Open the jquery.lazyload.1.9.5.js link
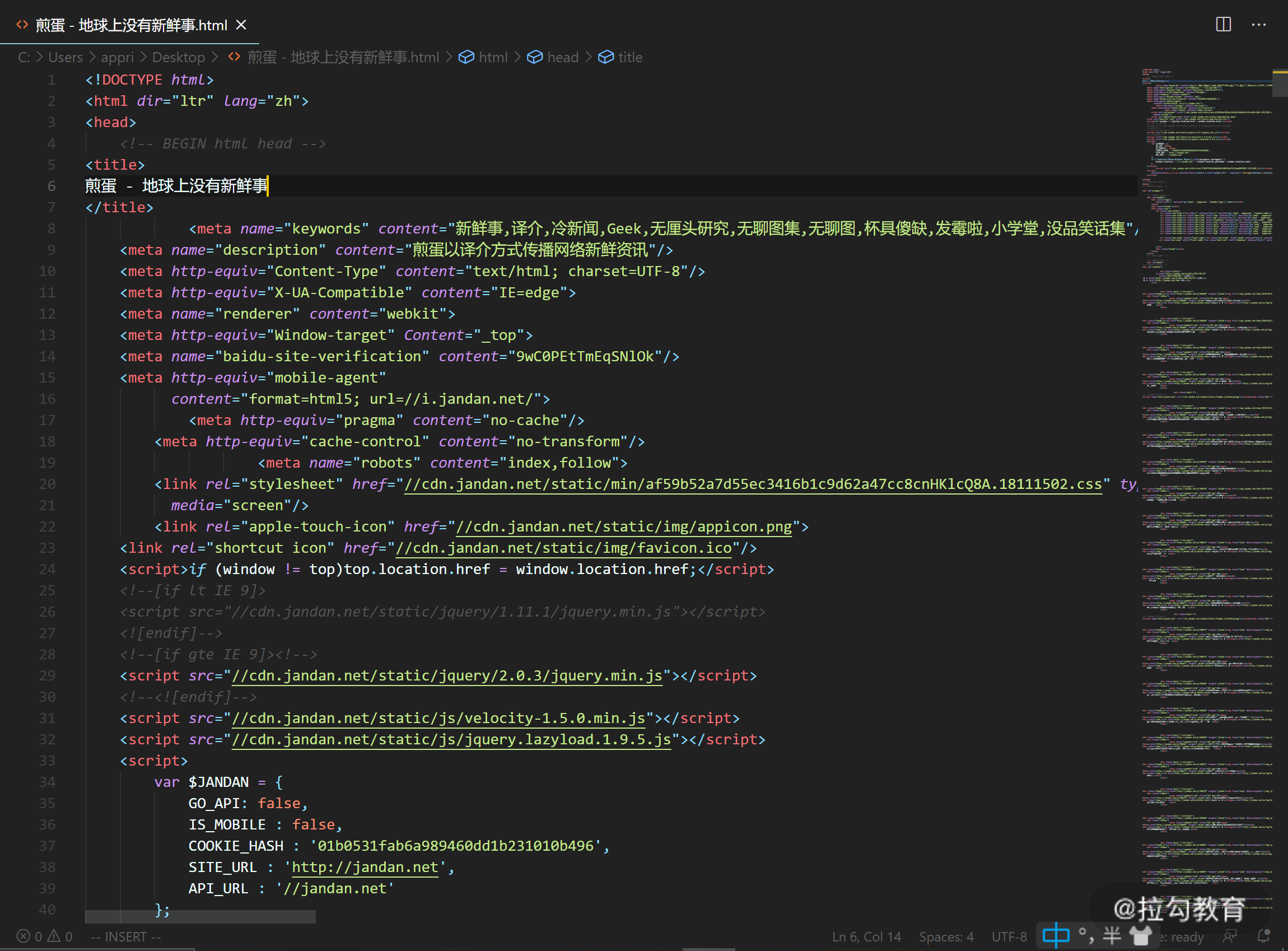Screen dimensions: 1288x951 click(451, 739)
